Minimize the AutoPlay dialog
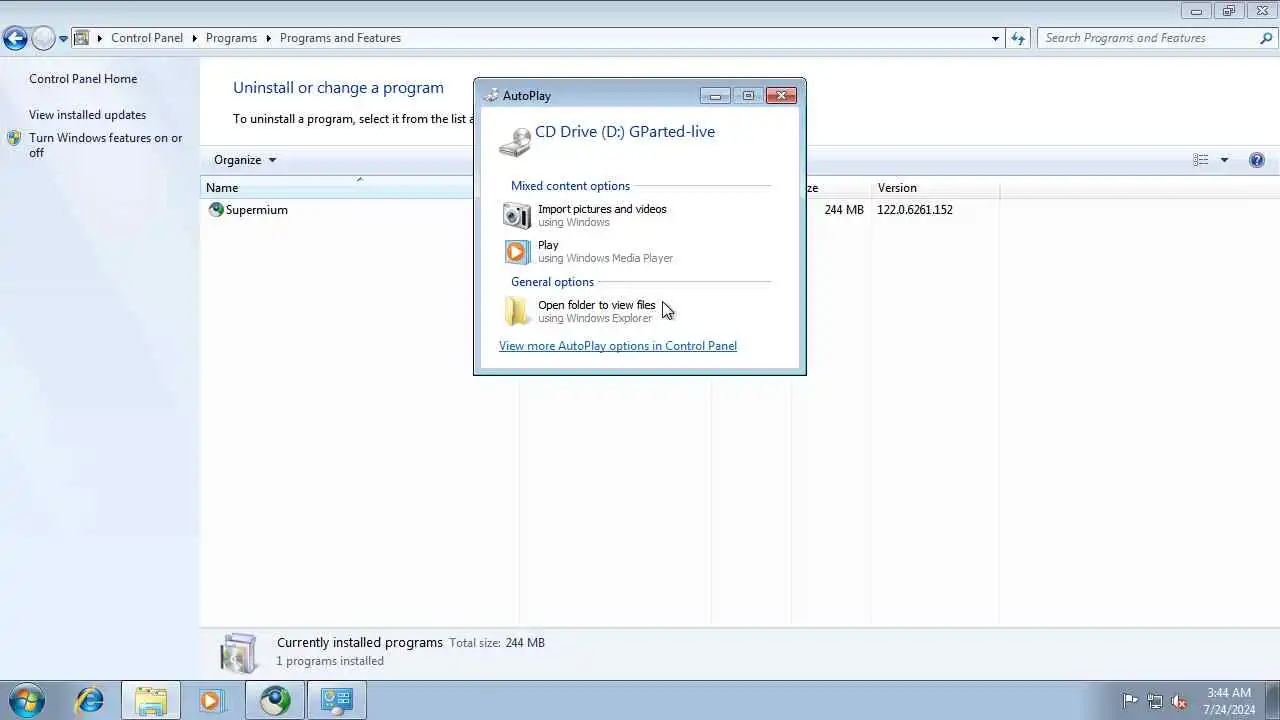 pyautogui.click(x=715, y=96)
